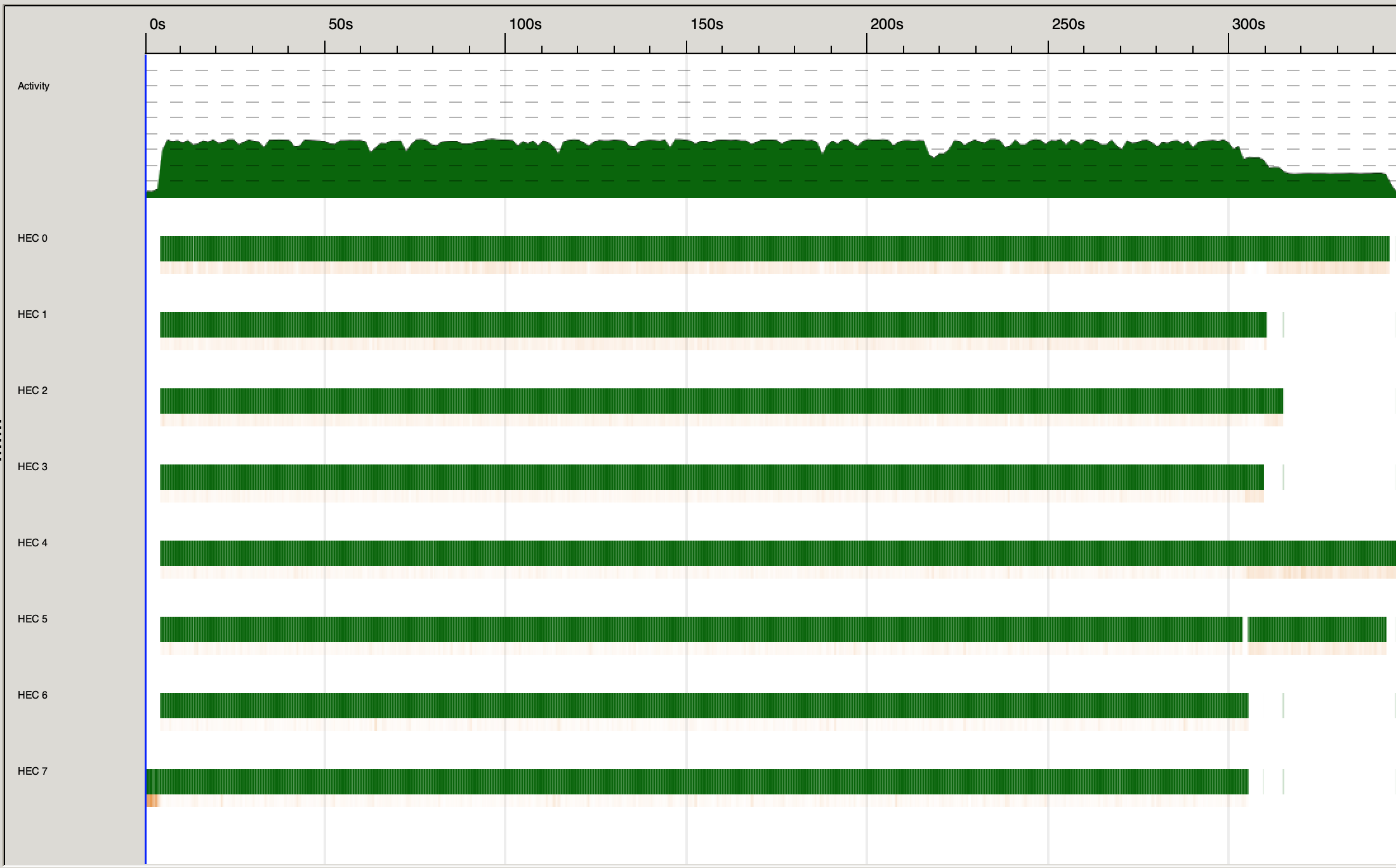Select the HEC 1 row label
The width and height of the screenshot is (1396, 868).
click(x=32, y=315)
